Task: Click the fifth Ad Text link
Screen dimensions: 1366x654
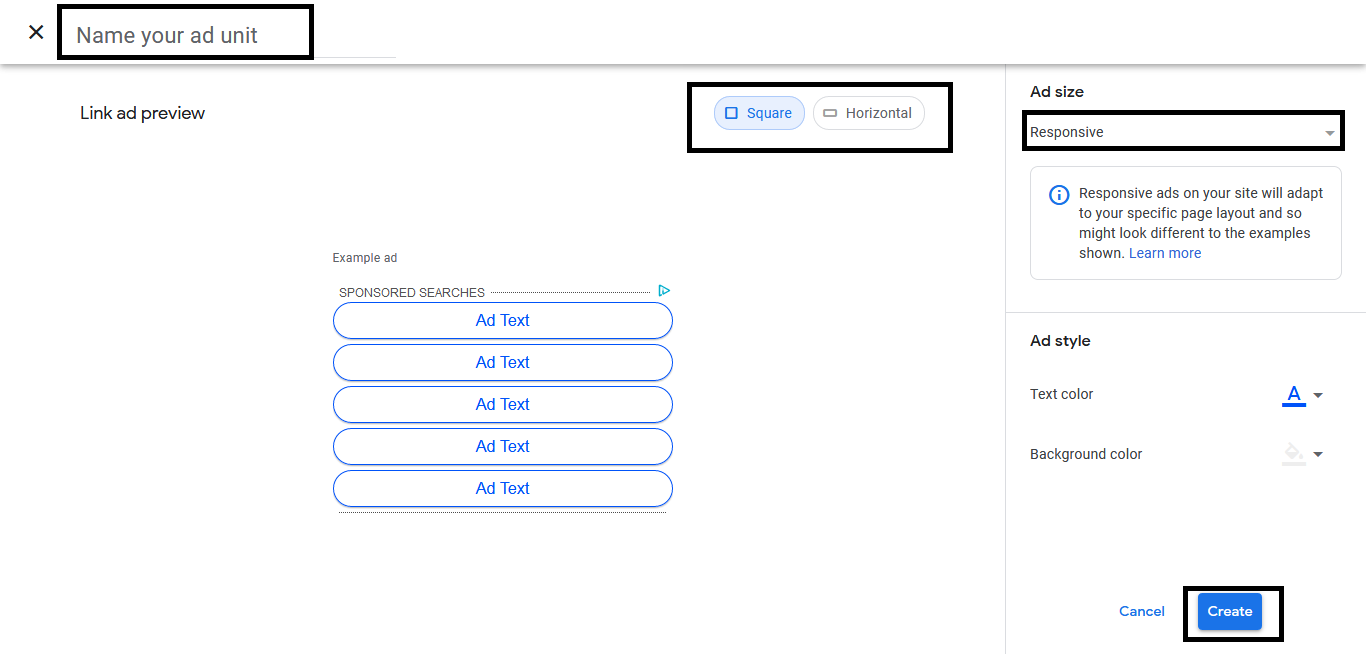Action: (x=502, y=488)
